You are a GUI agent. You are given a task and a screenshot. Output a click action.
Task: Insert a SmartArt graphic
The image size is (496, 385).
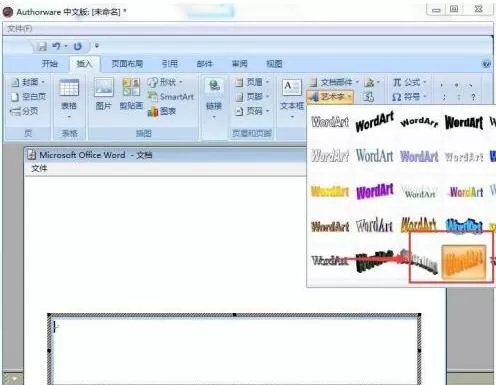coord(171,97)
